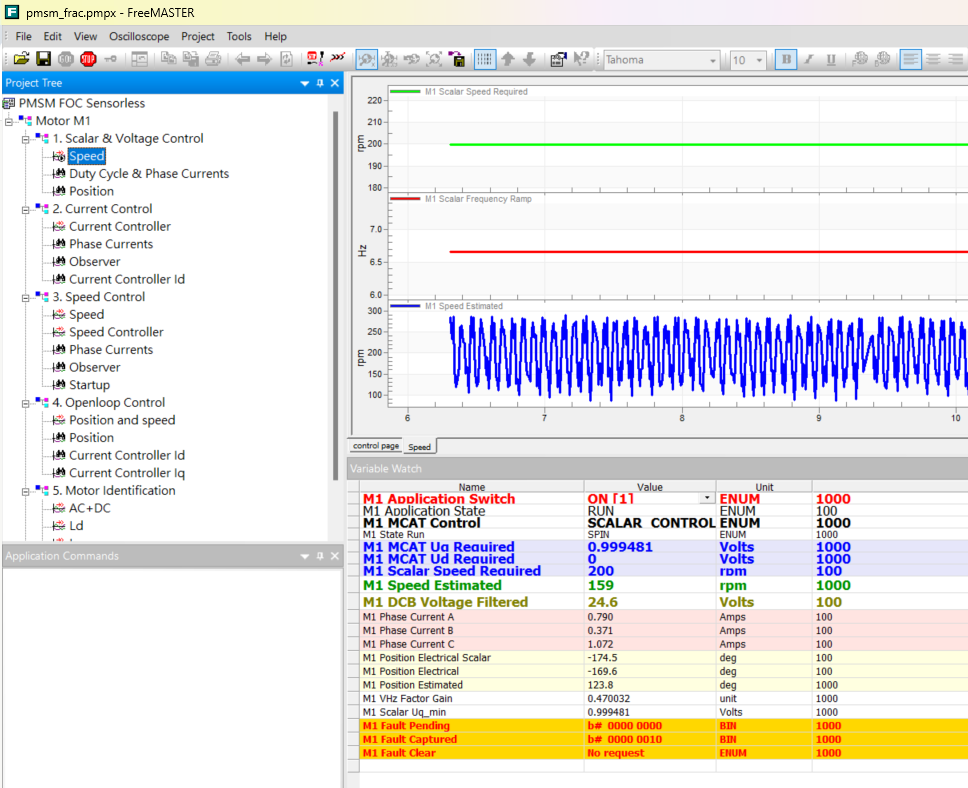Toggle Align Left text alignment

910,60
